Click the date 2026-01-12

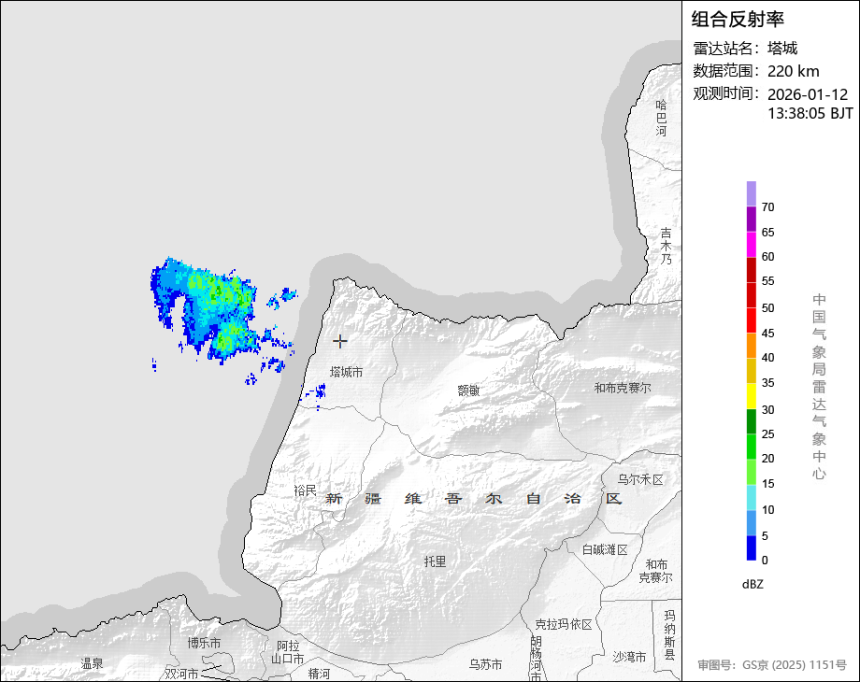807,94
